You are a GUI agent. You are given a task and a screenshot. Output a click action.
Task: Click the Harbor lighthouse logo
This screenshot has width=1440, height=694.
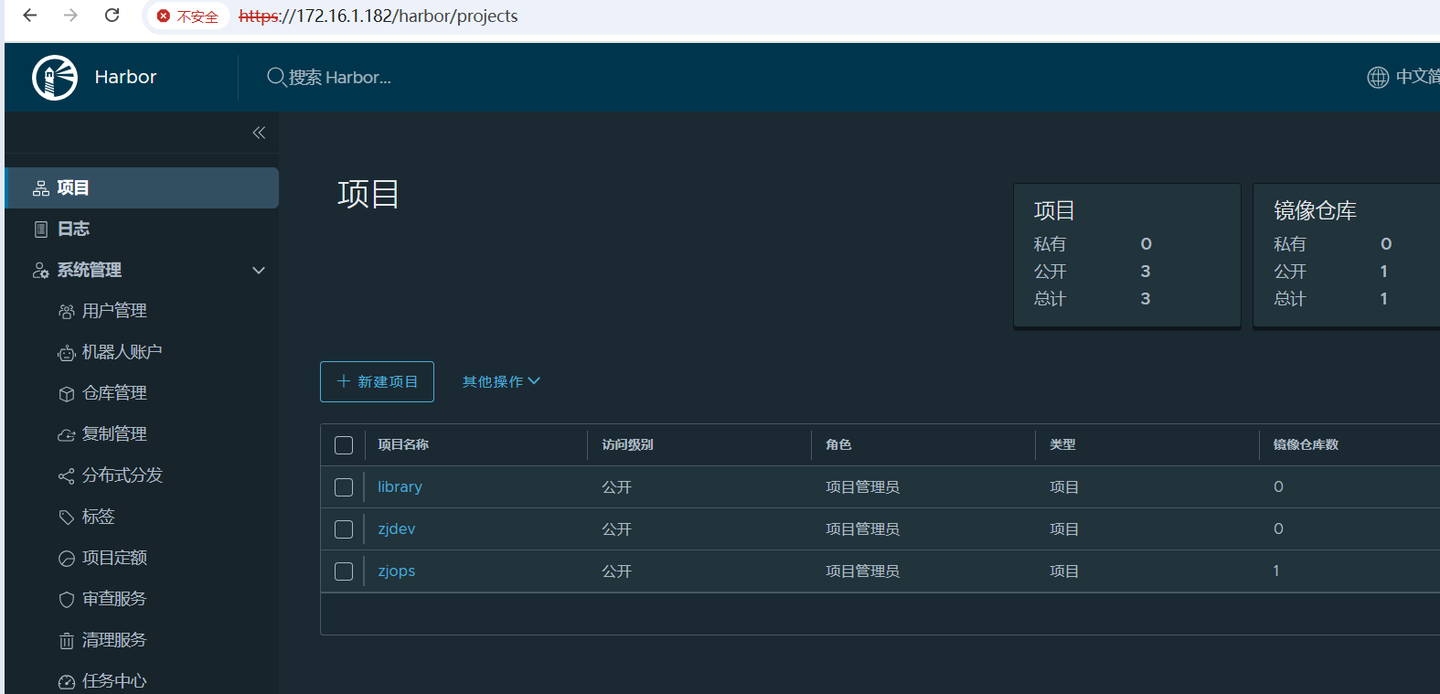55,76
